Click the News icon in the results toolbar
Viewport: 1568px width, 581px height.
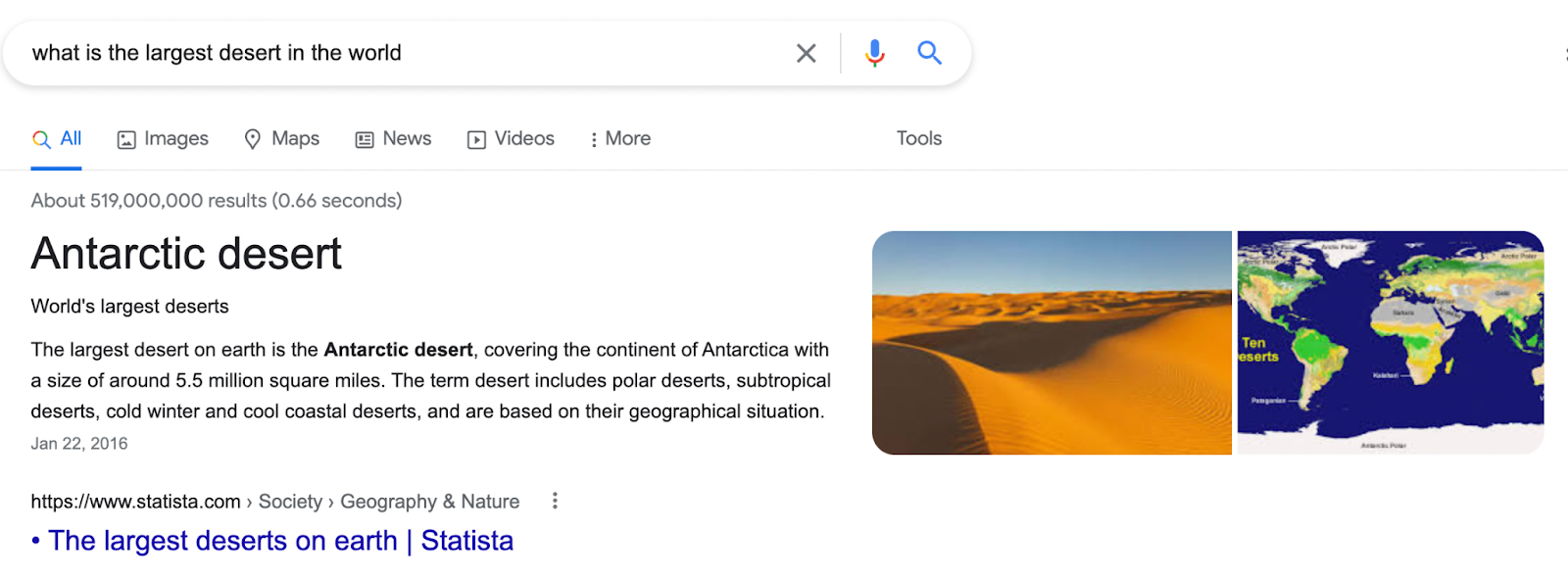pyautogui.click(x=364, y=138)
